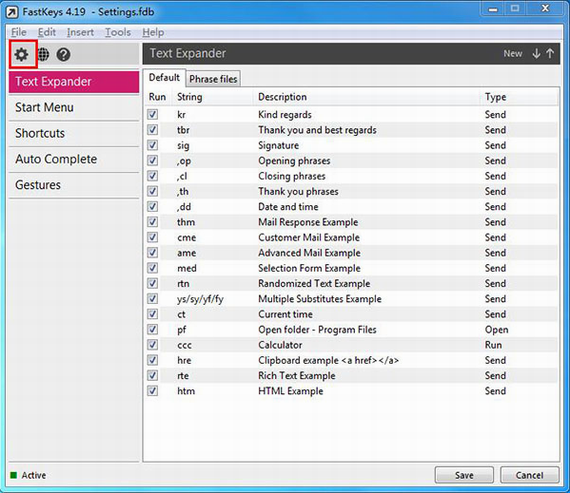Viewport: 570px width, 493px height.
Task: Move entry up with up arrow
Action: tap(550, 53)
